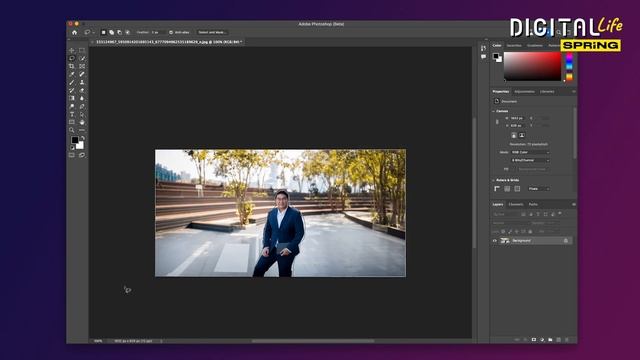The image size is (640, 360).
Task: Hide the Background layer visibility eye
Action: [495, 241]
